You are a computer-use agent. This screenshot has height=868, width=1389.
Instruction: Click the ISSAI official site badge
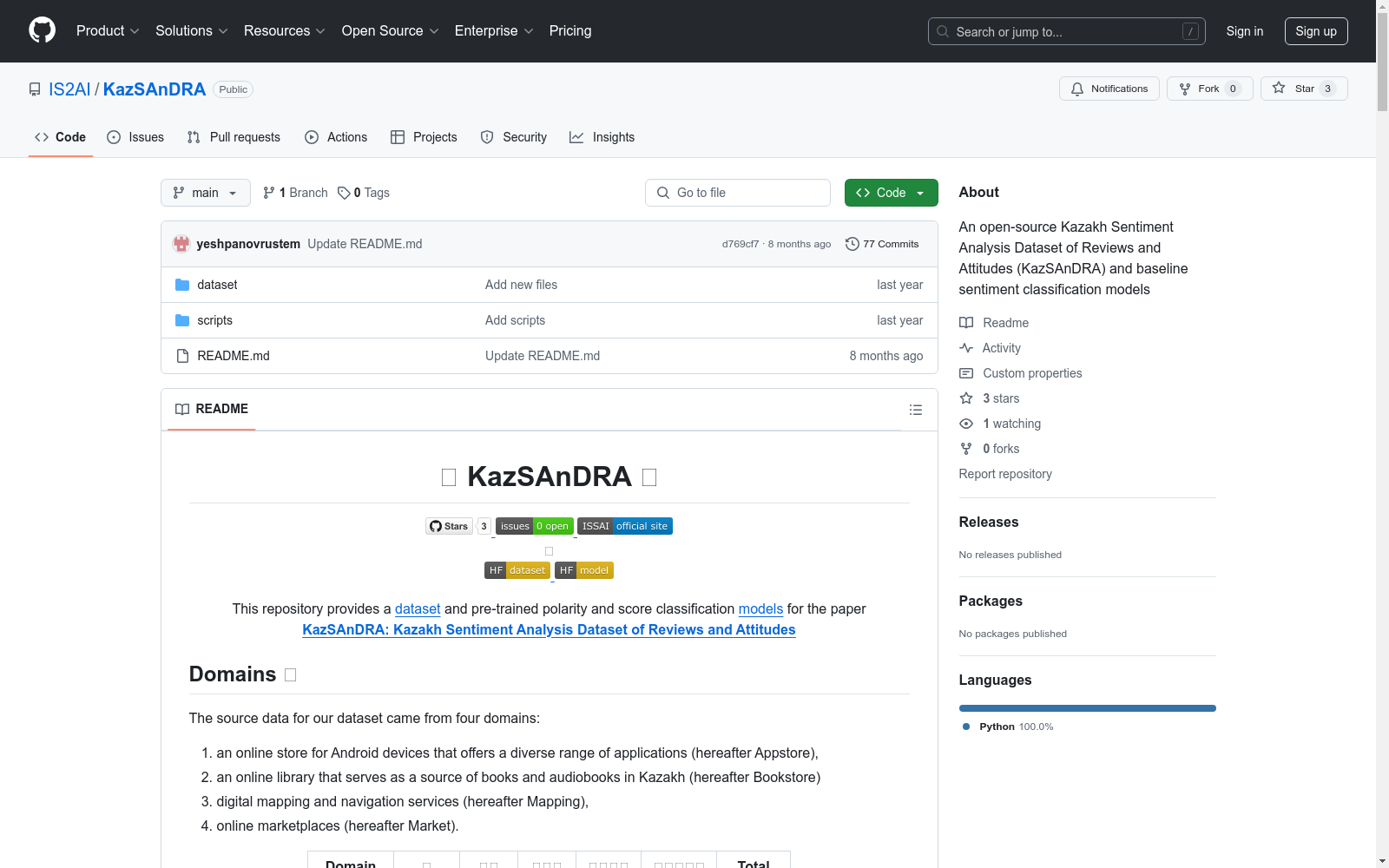point(625,526)
